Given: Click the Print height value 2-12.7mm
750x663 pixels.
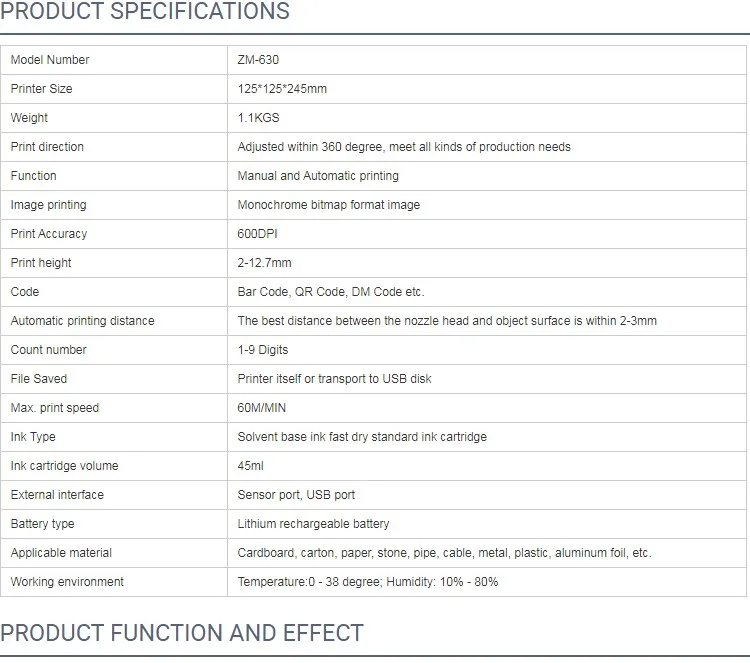Looking at the screenshot, I should coord(265,263).
